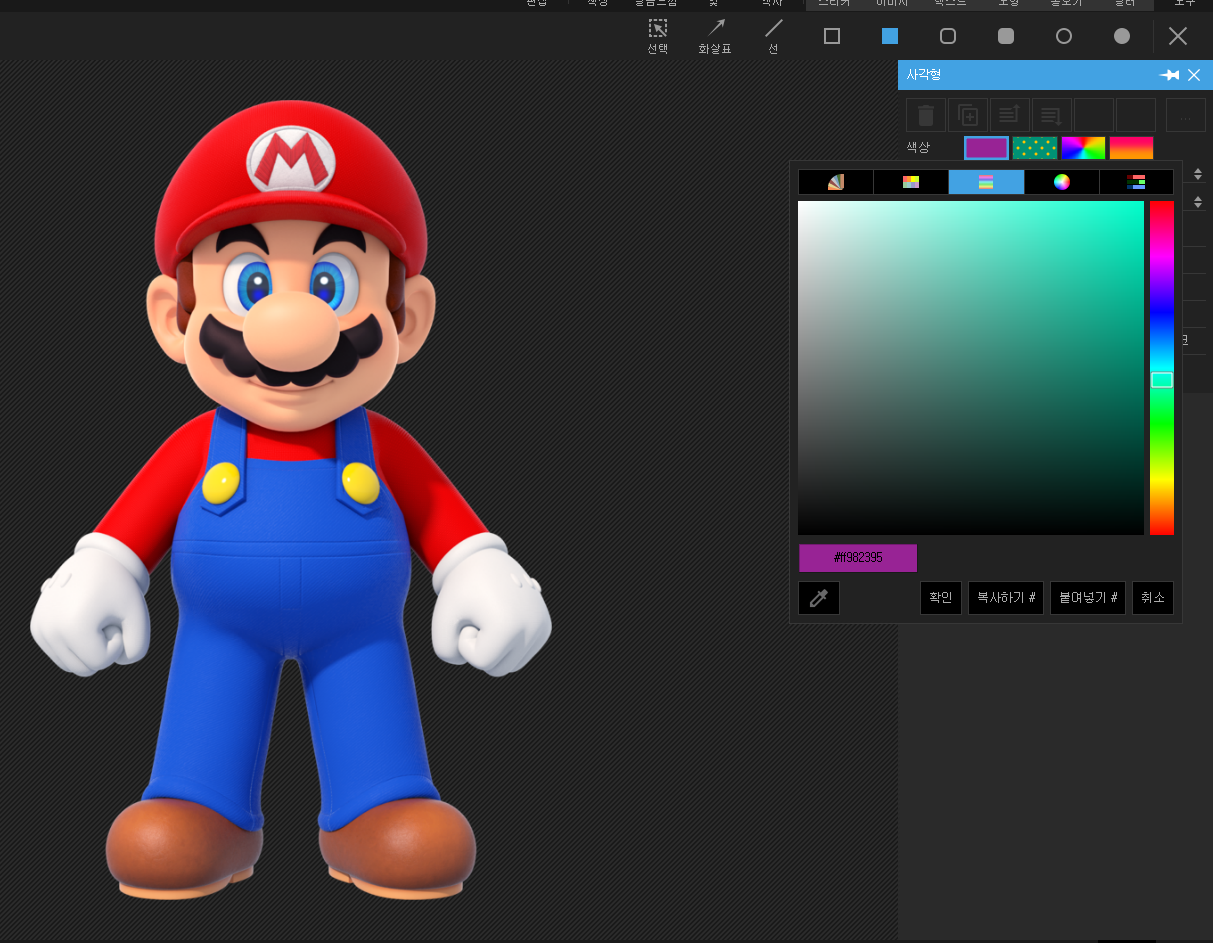The image size is (1213, 943).
Task: Click the duplicate object icon
Action: [968, 115]
